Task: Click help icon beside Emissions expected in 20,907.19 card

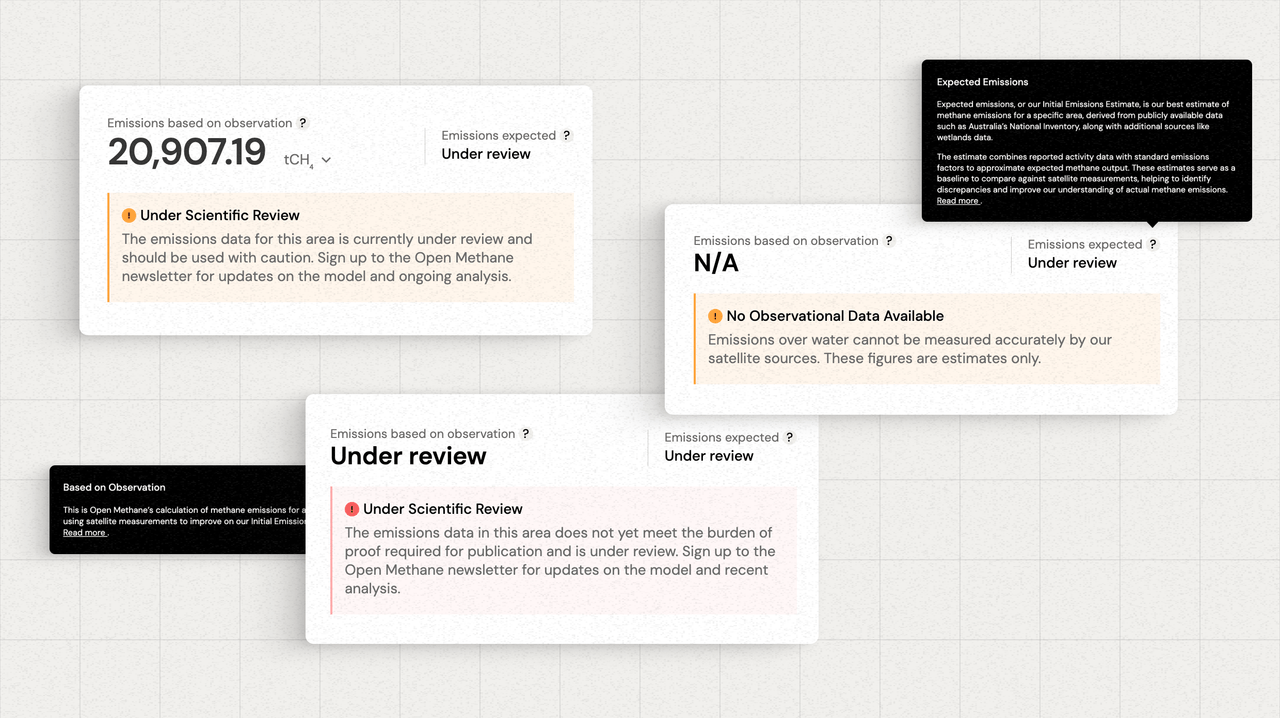Action: [x=567, y=135]
